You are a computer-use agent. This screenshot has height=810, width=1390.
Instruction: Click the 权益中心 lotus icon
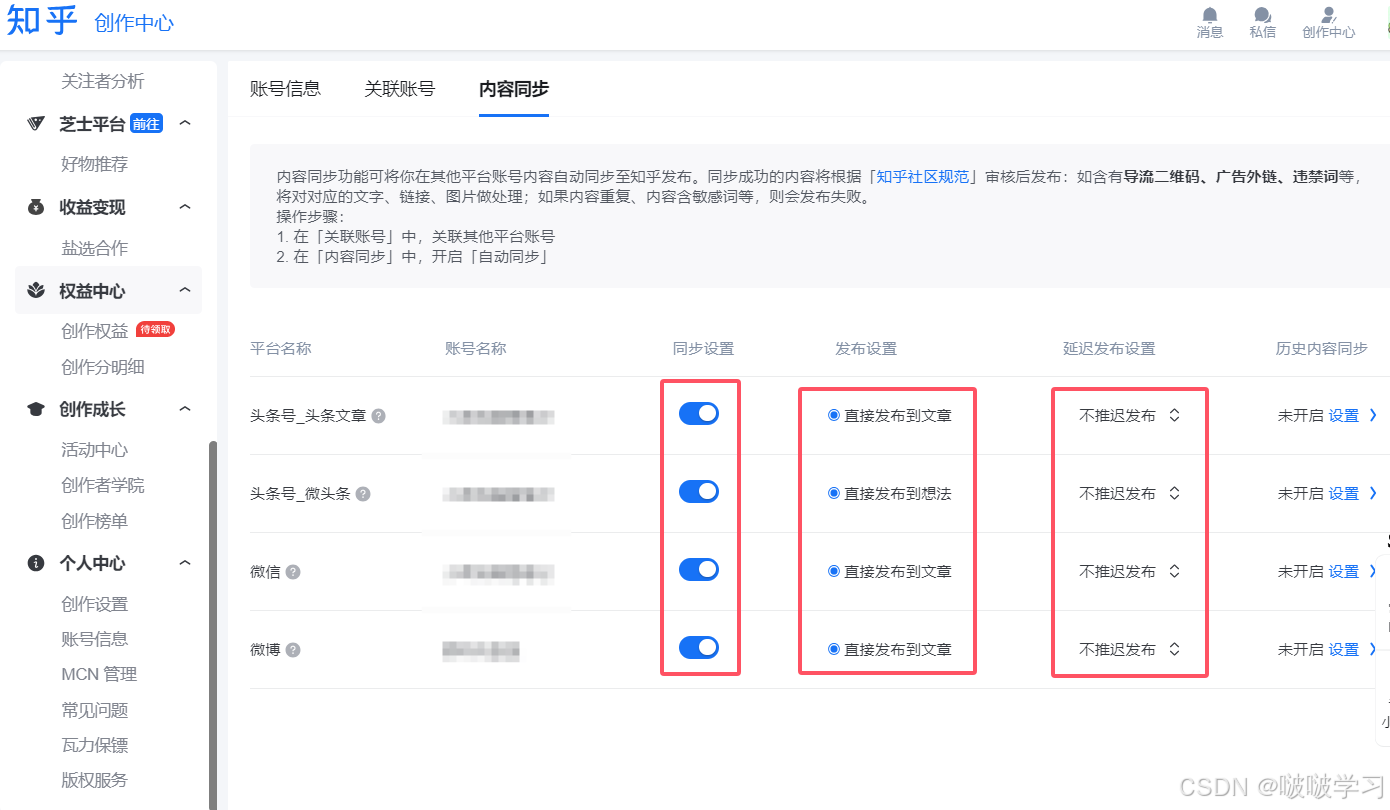36,291
